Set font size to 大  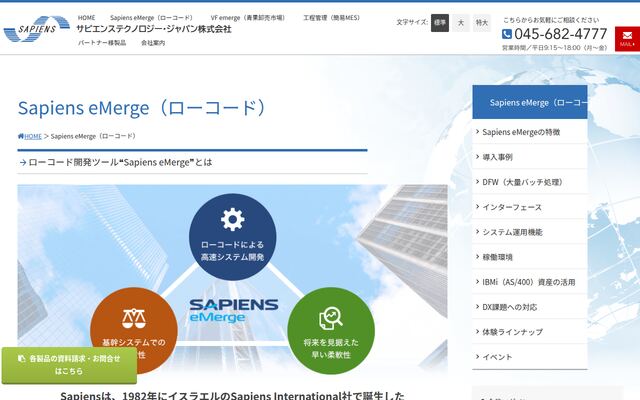[x=461, y=22]
